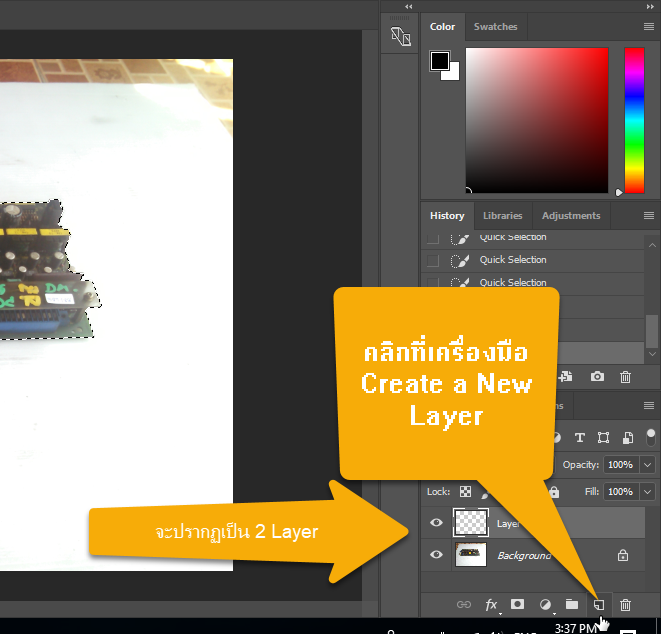Select the new Layer row by name
This screenshot has height=634, width=661.
point(508,523)
